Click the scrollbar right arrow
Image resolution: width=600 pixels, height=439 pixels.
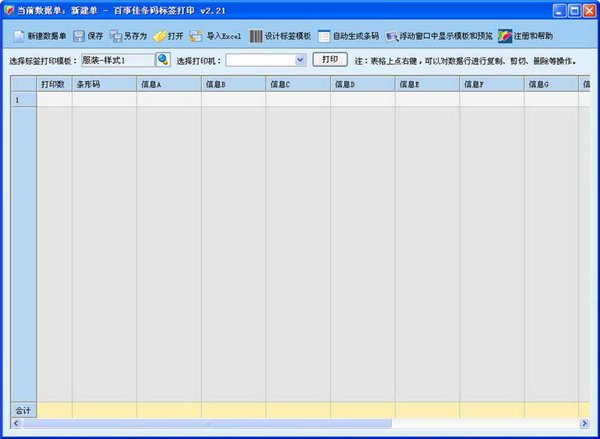click(x=584, y=423)
